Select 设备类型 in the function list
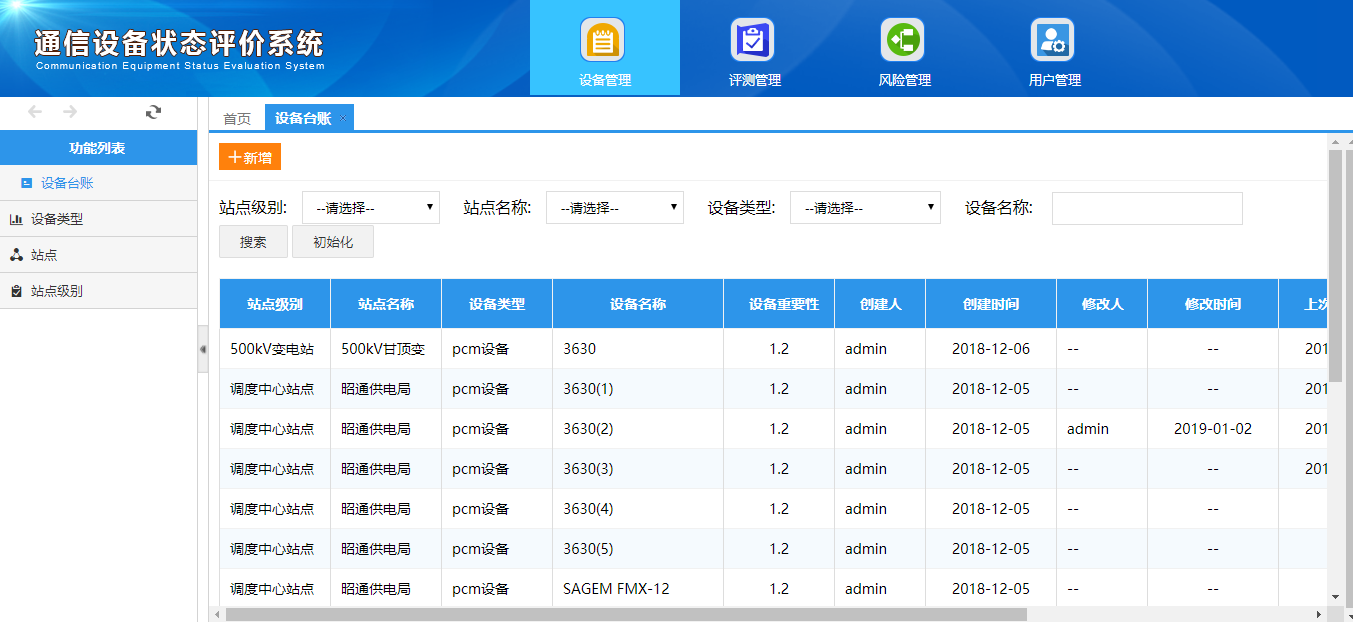The height and width of the screenshot is (622, 1353). coord(57,219)
